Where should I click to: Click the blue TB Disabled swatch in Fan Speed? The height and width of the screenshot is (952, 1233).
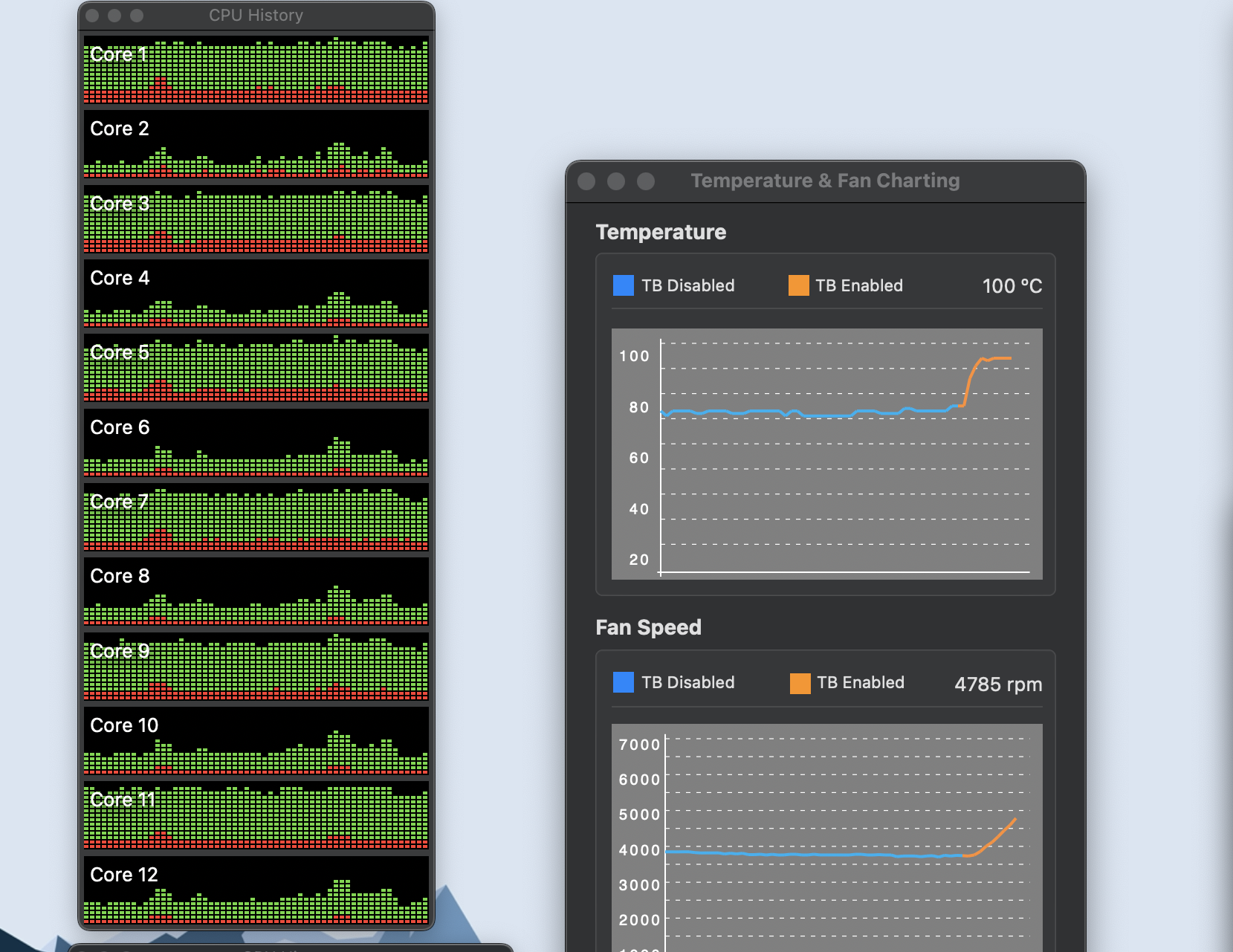coord(623,682)
